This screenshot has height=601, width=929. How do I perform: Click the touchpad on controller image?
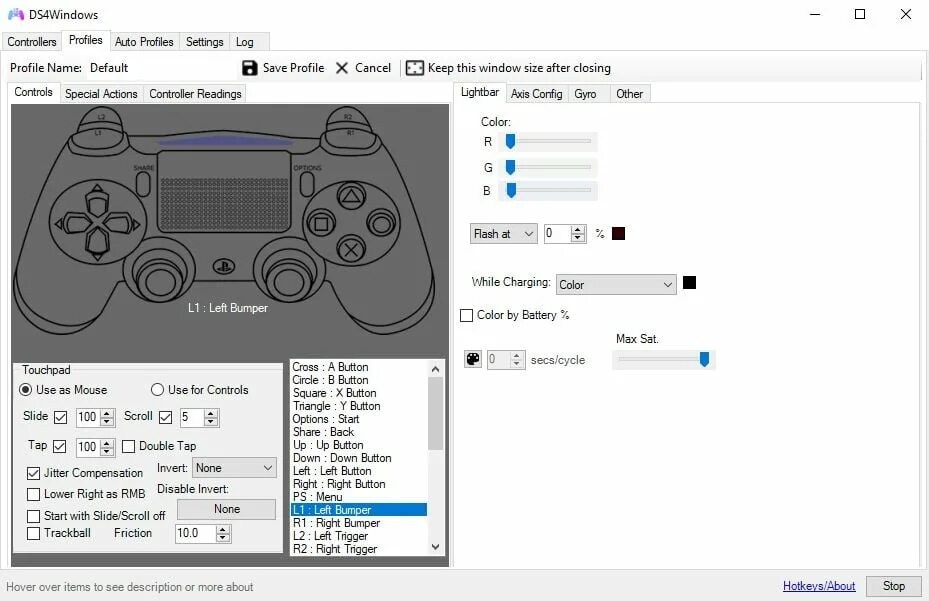224,191
